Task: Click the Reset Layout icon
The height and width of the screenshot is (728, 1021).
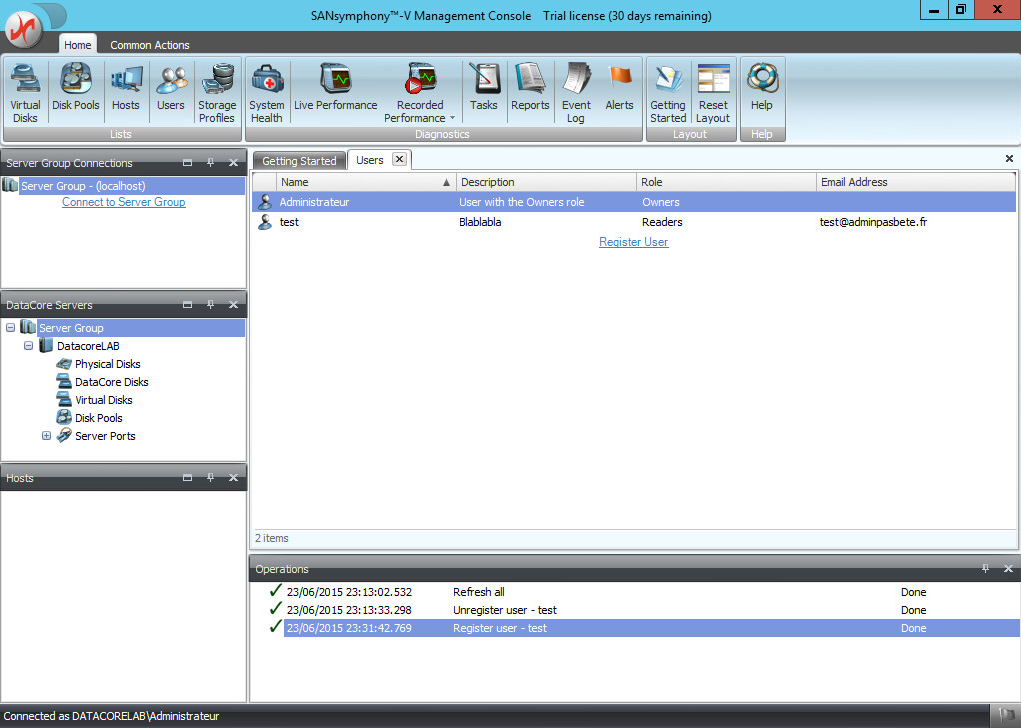Action: tap(713, 92)
